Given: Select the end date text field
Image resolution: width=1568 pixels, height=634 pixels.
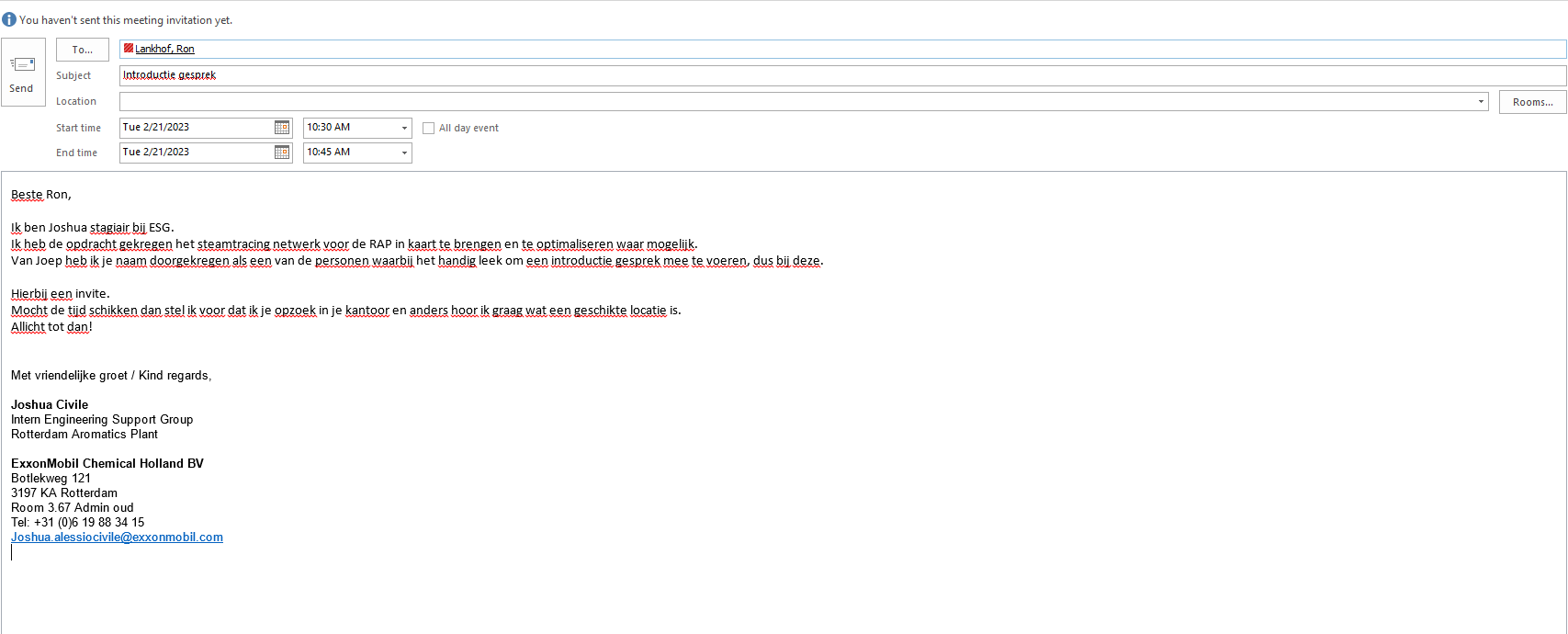Looking at the screenshot, I should pyautogui.click(x=195, y=153).
